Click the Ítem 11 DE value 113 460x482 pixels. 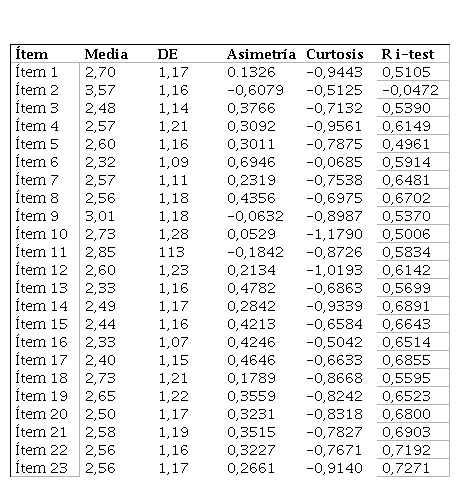pyautogui.click(x=171, y=252)
